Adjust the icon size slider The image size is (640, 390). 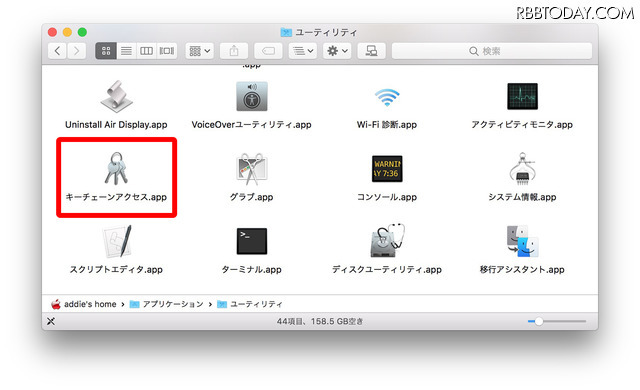(539, 321)
